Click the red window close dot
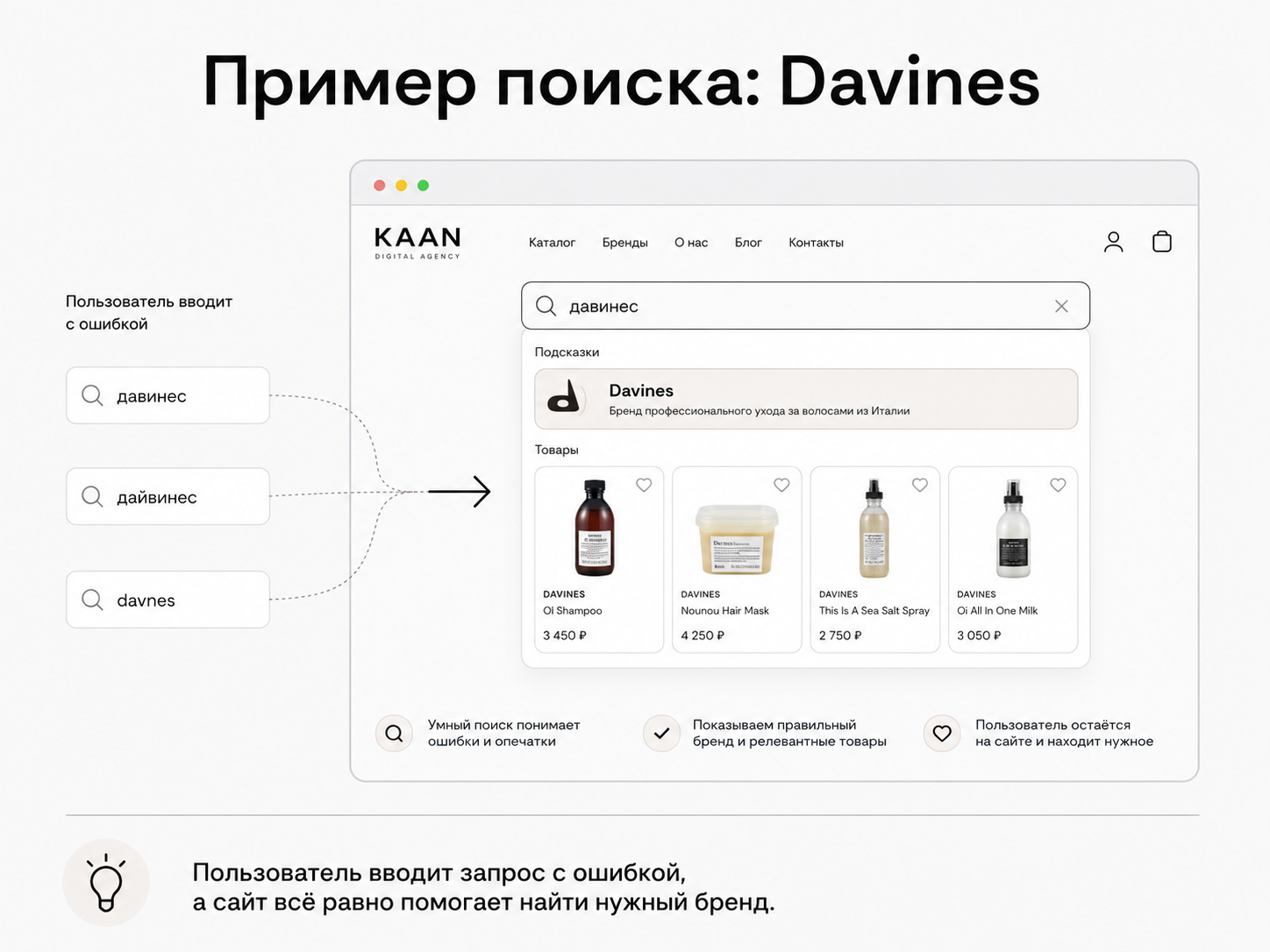Viewport: 1270px width, 952px height. tap(380, 185)
